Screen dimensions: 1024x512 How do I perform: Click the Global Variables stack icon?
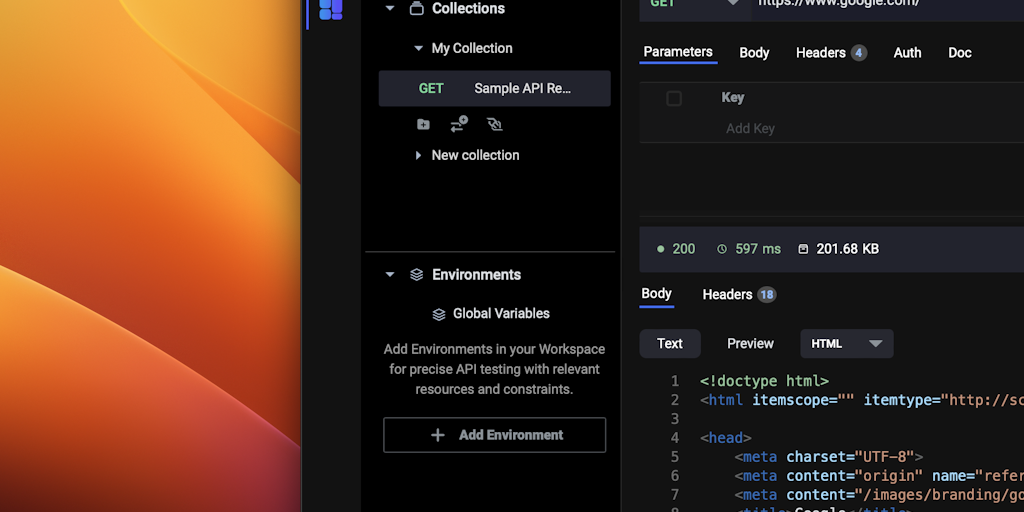pos(438,314)
